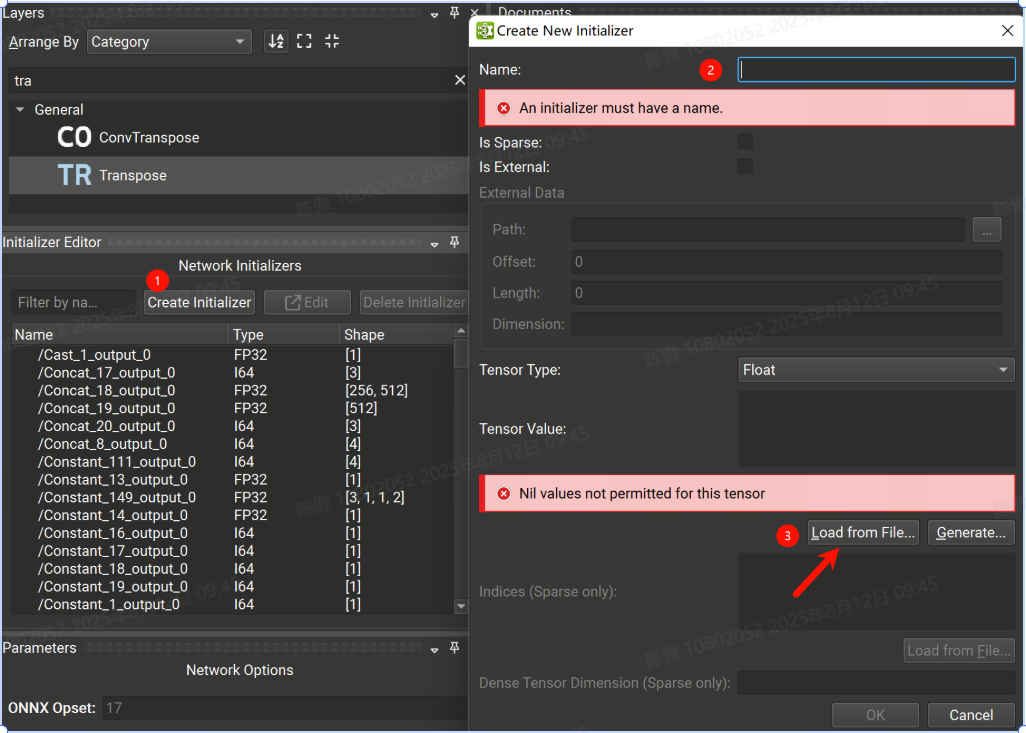Type a name in the Name field
The image size is (1026, 733).
click(x=875, y=69)
